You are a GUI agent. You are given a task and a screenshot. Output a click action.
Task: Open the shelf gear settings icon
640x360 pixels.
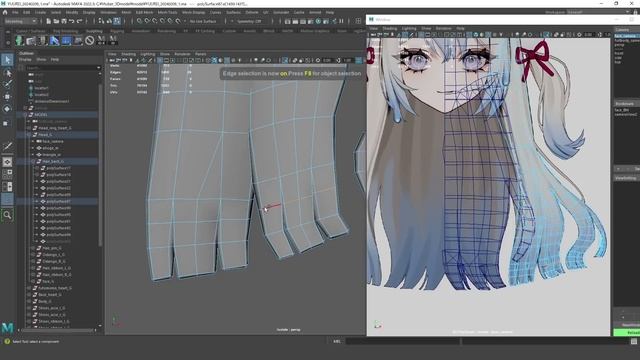point(7,42)
